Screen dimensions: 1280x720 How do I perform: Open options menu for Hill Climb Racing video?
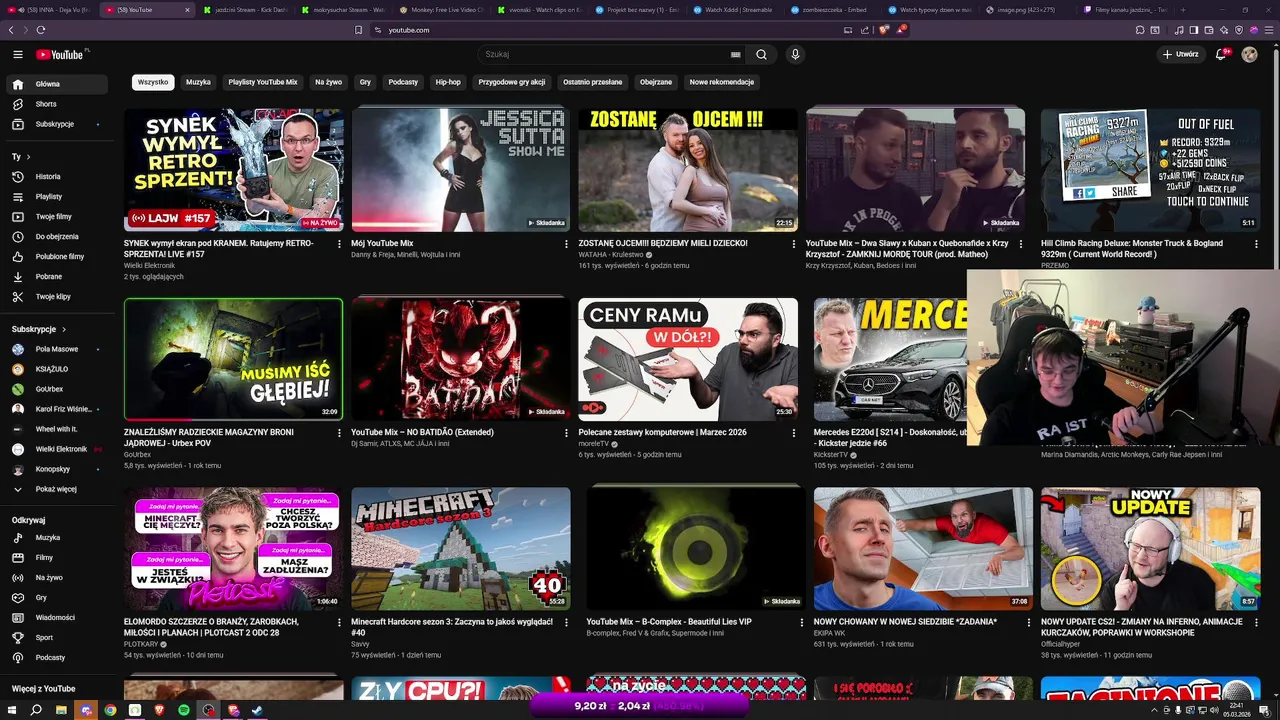[1257, 243]
